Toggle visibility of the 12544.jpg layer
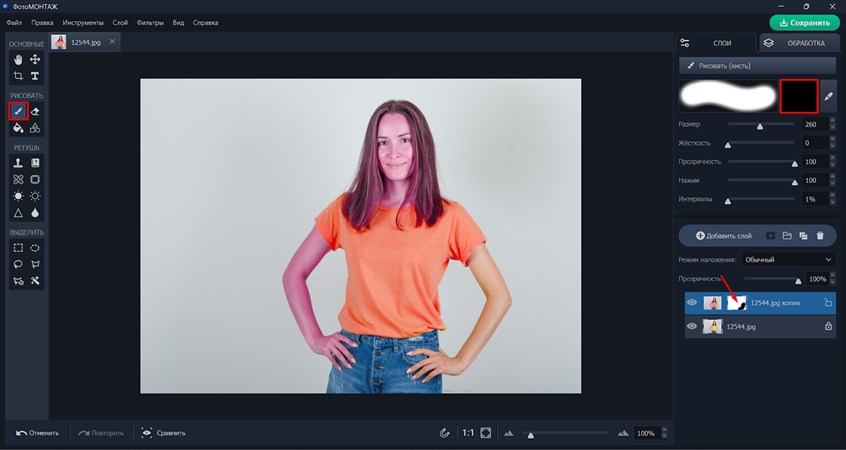The height and width of the screenshot is (450, 846). click(692, 326)
